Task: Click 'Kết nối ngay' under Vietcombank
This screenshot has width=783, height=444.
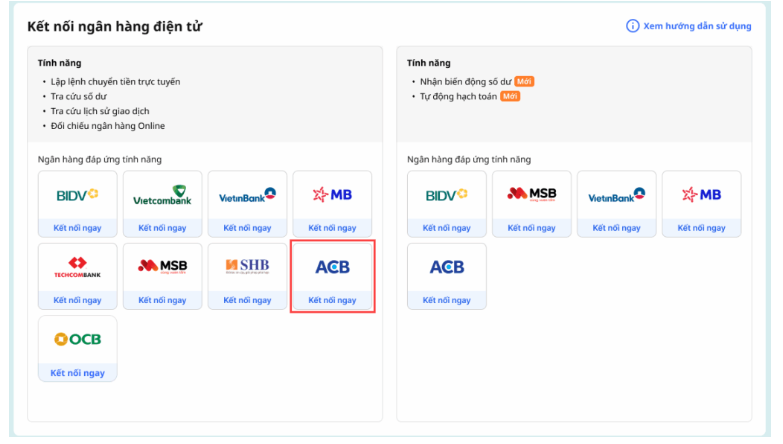Action: [162, 228]
